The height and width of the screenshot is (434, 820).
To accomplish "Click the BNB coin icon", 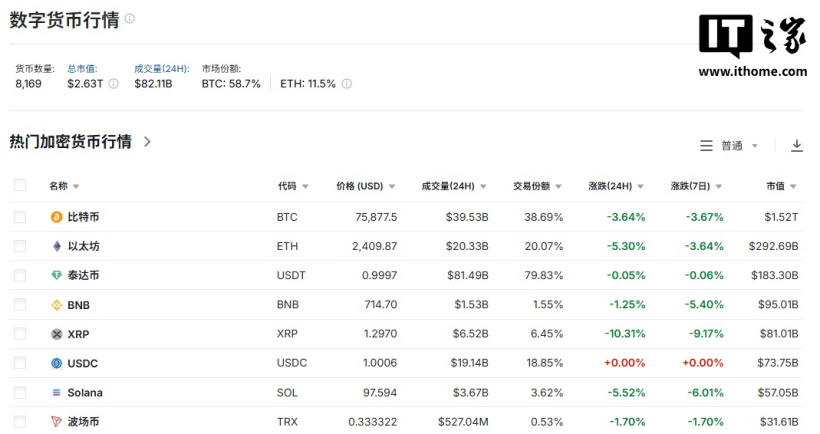I will (x=56, y=305).
